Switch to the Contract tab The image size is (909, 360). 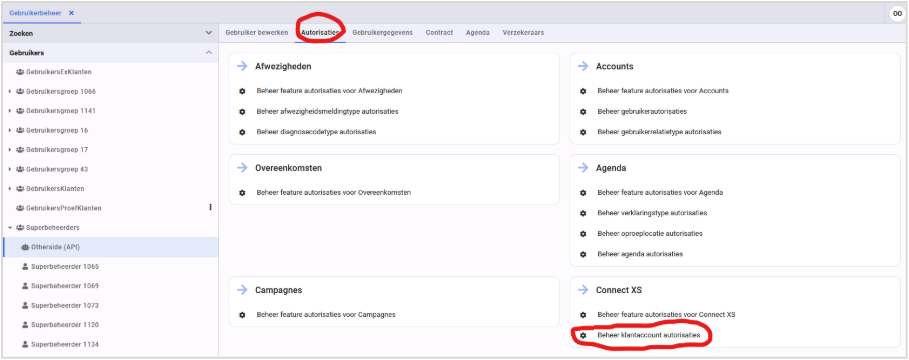point(439,32)
